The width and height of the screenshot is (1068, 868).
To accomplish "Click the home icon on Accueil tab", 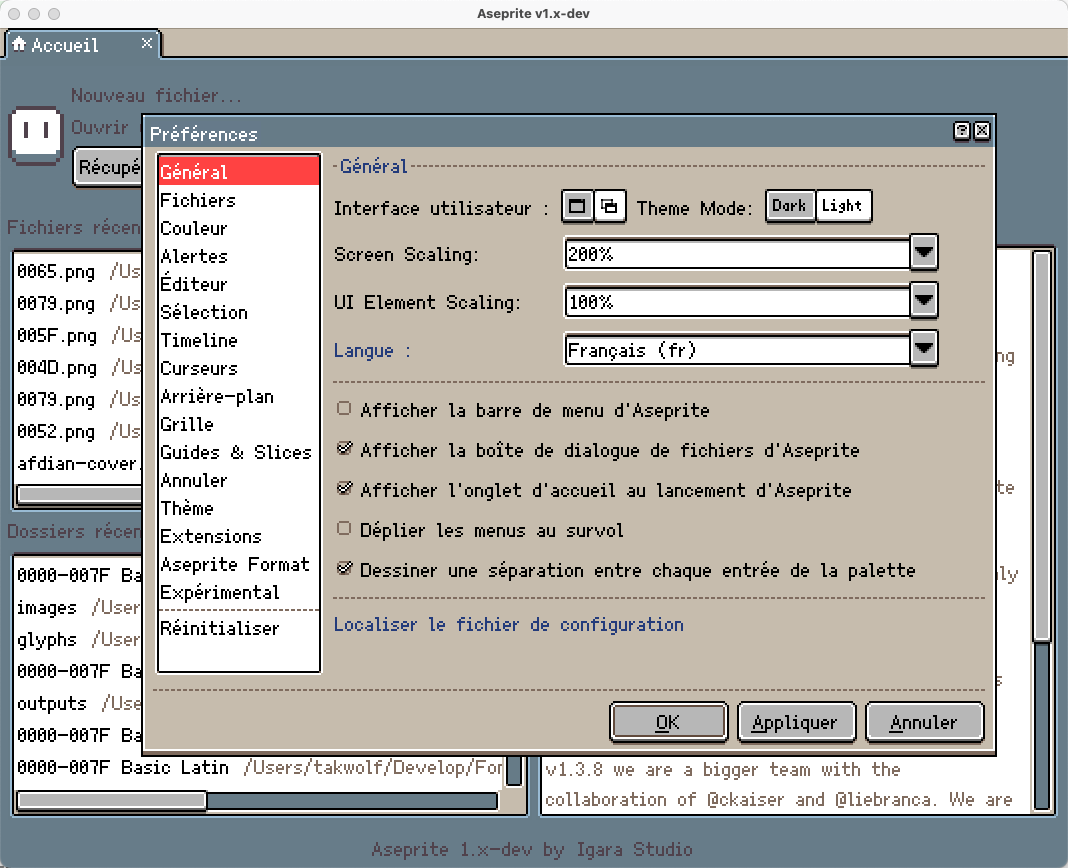I will (x=19, y=44).
